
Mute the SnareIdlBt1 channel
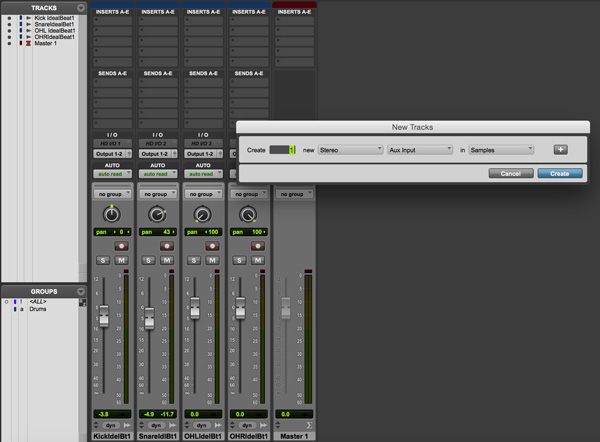(x=167, y=261)
